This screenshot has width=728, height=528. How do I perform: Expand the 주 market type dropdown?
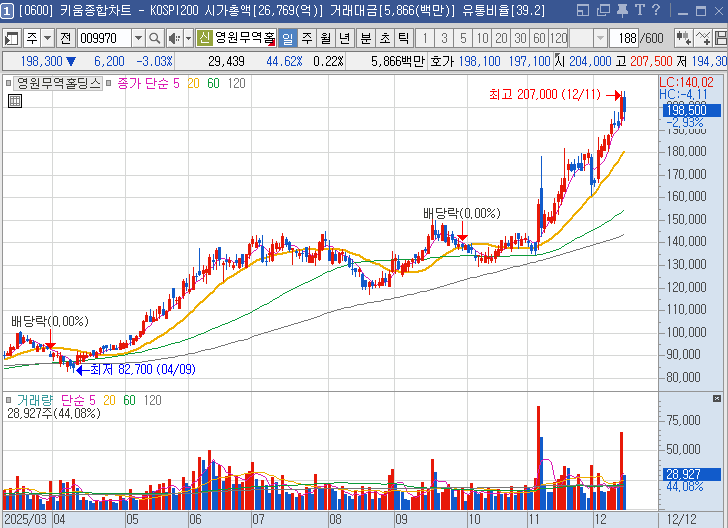point(47,38)
